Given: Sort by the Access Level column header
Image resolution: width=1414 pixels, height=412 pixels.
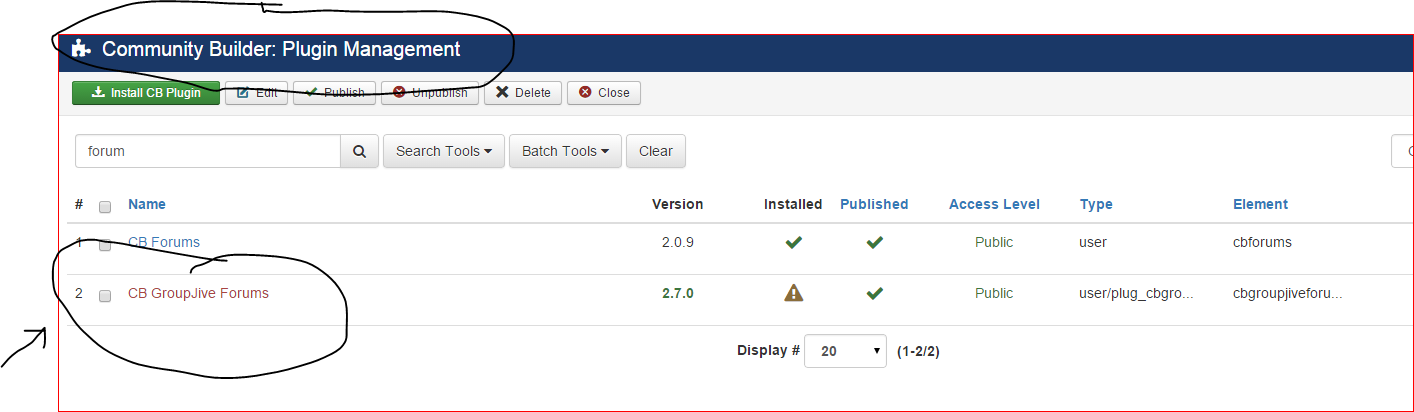Looking at the screenshot, I should coord(994,204).
